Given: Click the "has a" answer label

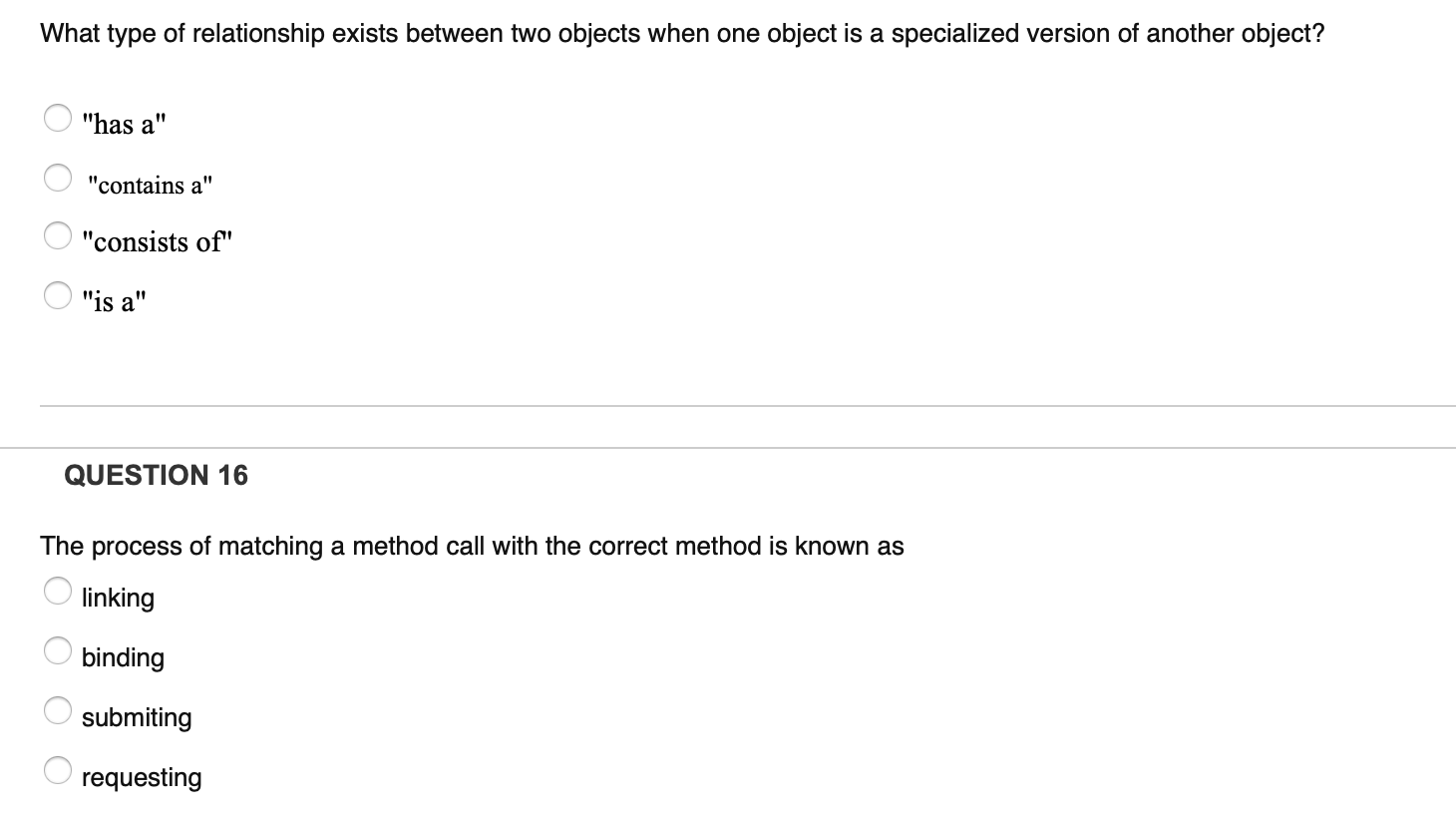Looking at the screenshot, I should pos(125,124).
